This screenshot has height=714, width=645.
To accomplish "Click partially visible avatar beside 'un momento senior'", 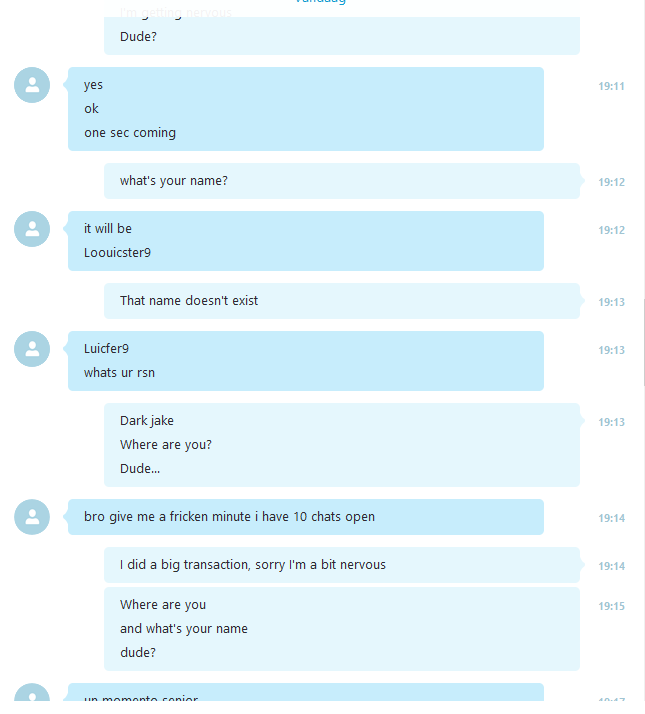I will pyautogui.click(x=32, y=692).
